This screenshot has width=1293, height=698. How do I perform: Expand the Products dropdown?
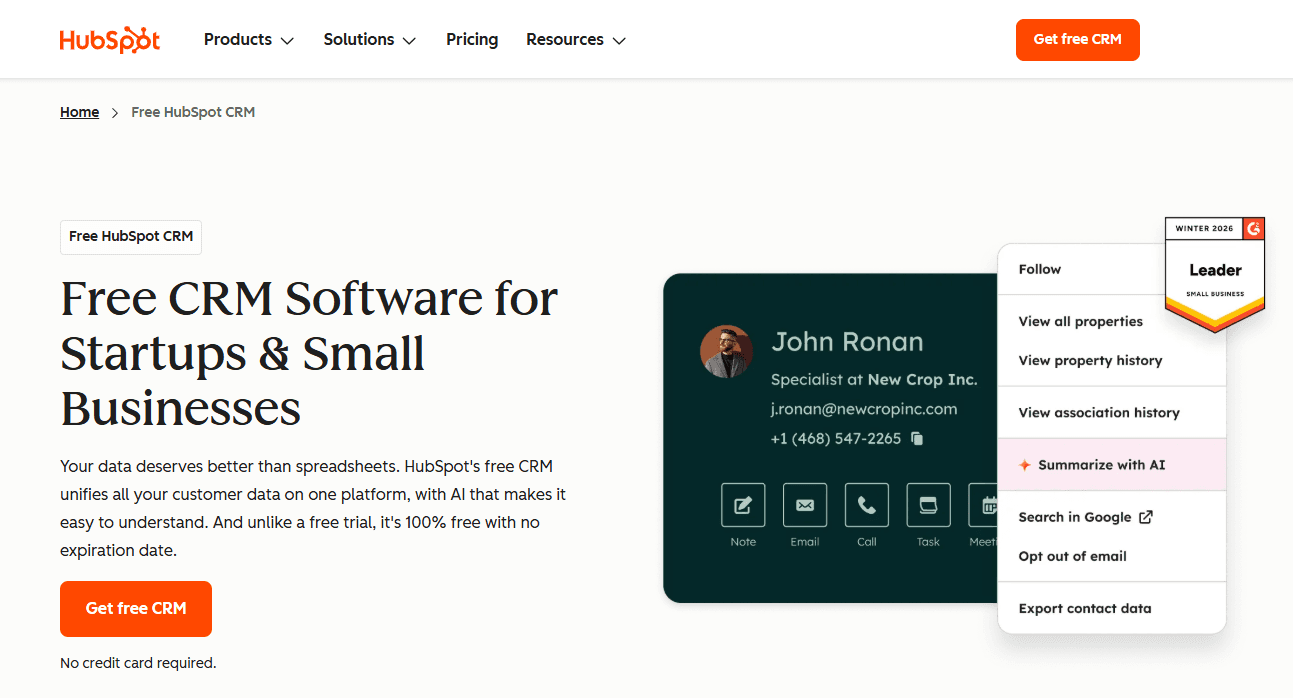coord(248,39)
